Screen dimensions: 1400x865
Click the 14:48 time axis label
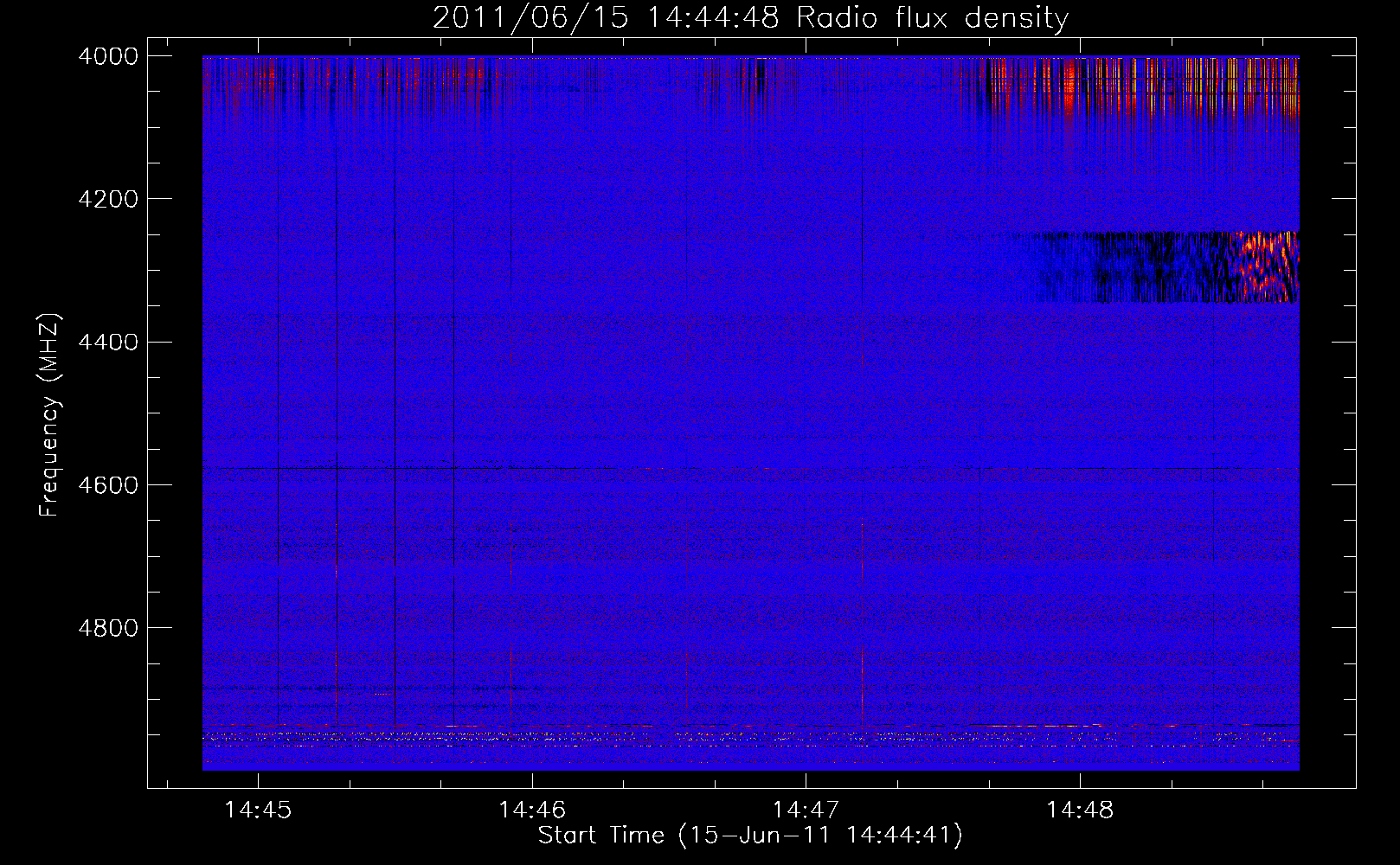1080,811
